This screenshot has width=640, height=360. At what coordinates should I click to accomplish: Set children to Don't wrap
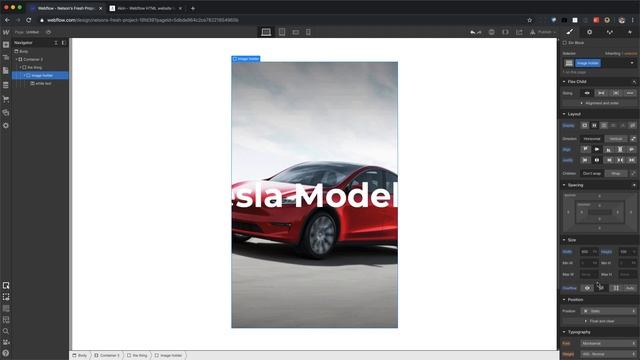[x=592, y=173]
